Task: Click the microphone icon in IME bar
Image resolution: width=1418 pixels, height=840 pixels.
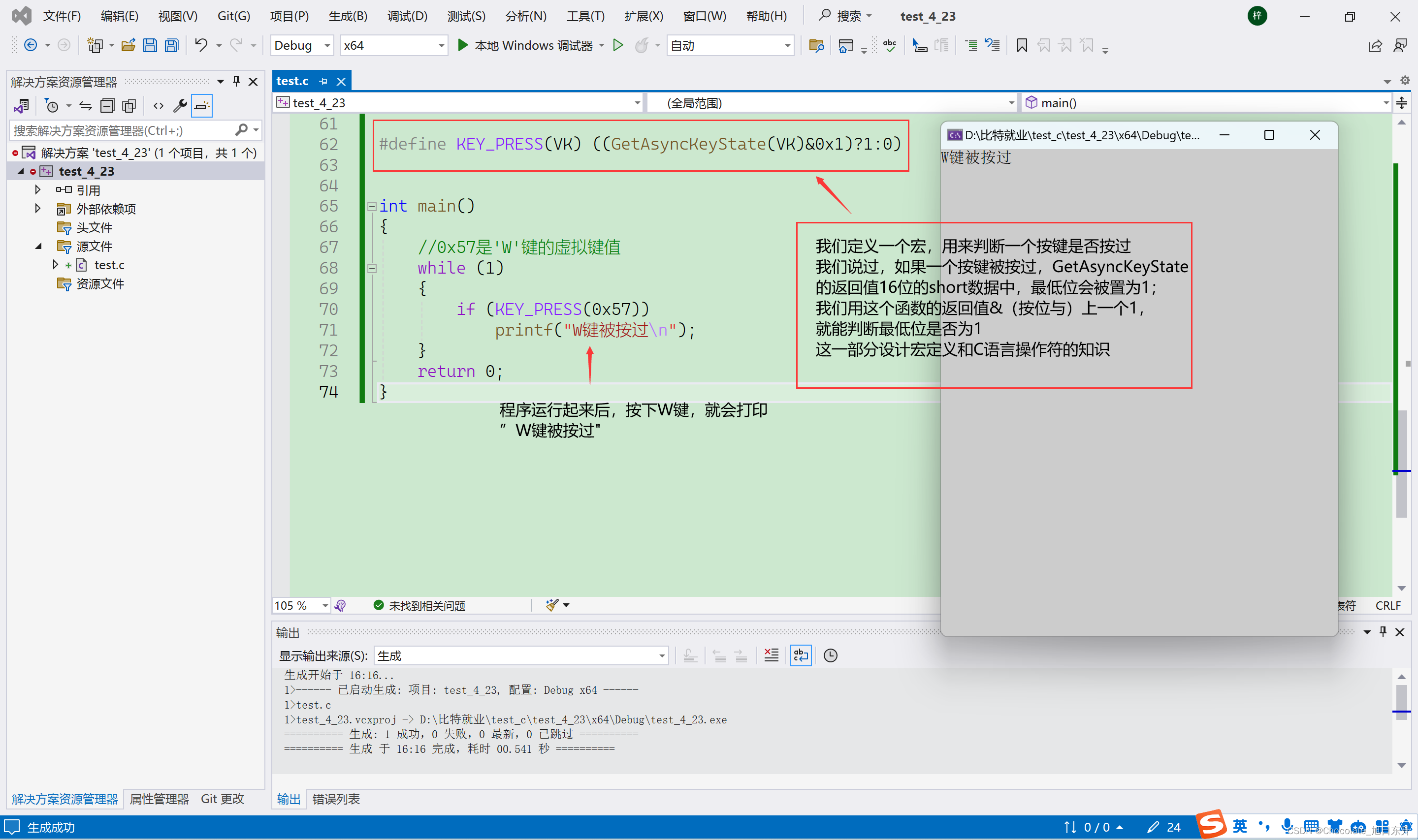Action: click(1287, 826)
